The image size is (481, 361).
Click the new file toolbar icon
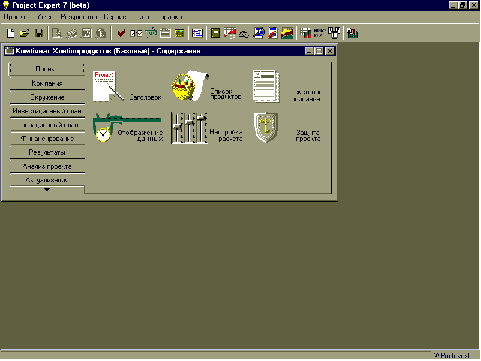pyautogui.click(x=11, y=33)
